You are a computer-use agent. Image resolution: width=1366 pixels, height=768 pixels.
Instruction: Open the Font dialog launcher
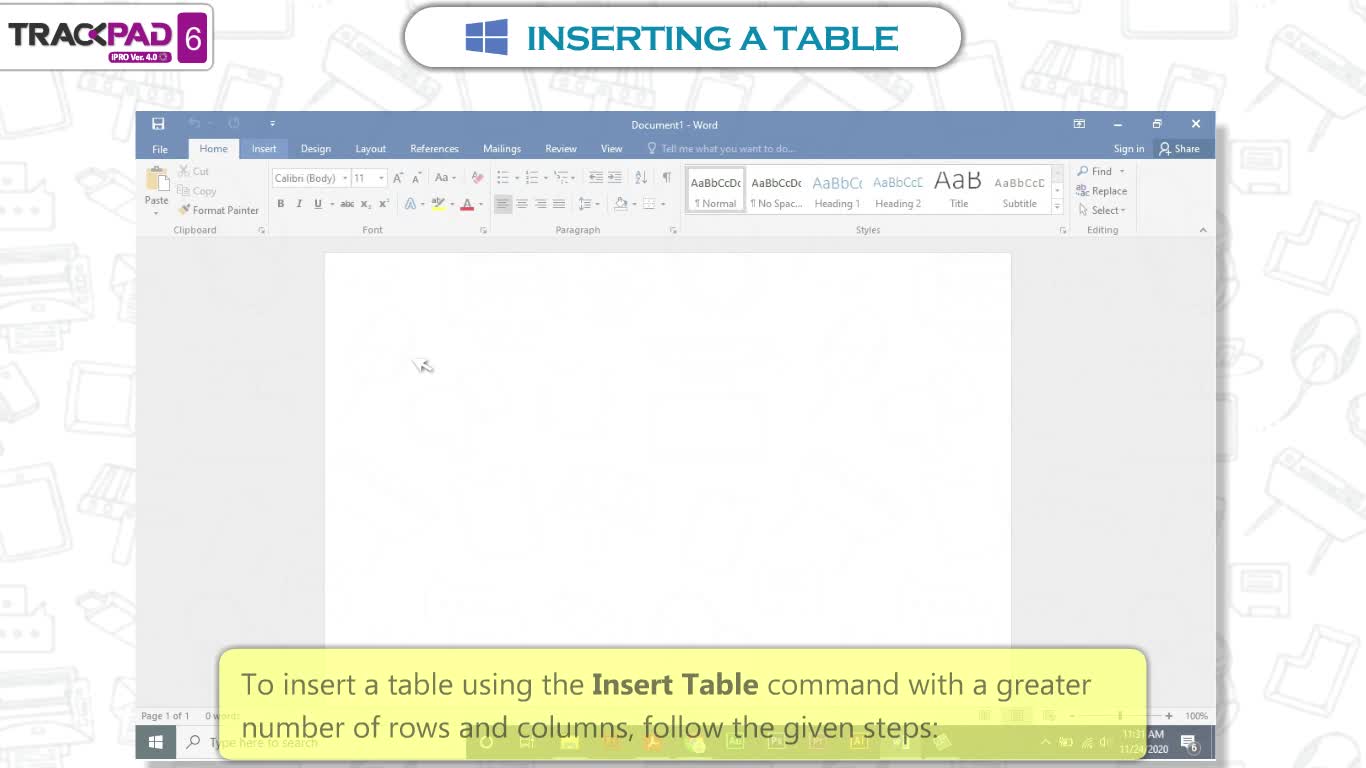point(483,230)
